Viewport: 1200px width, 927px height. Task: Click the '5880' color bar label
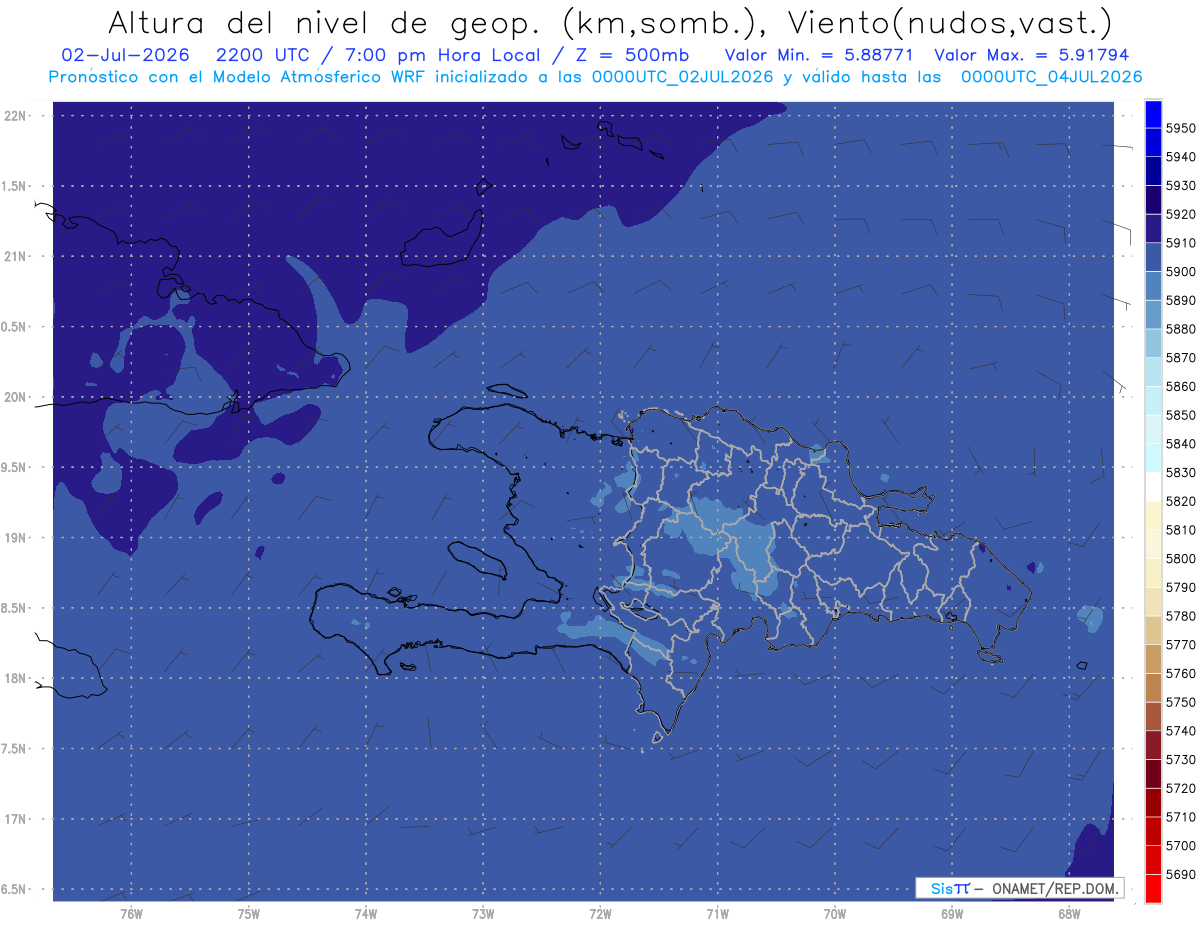[x=1181, y=329]
